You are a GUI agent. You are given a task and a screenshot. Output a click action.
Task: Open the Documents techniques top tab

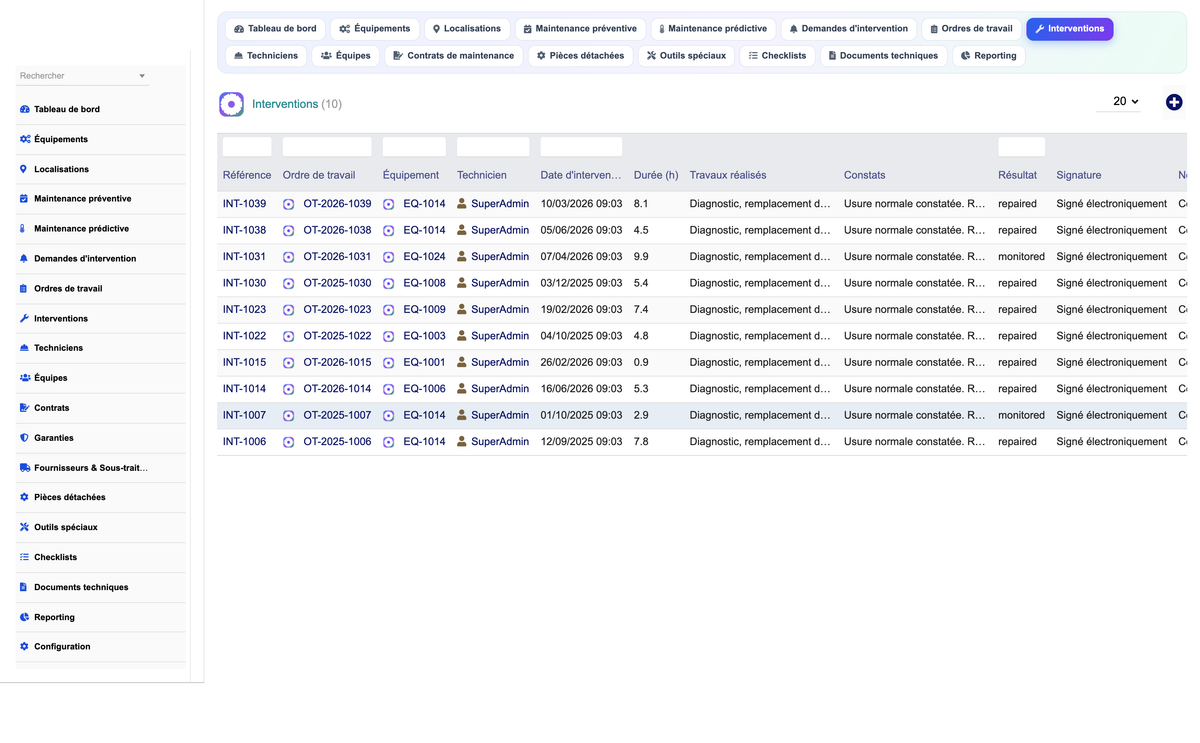883,56
